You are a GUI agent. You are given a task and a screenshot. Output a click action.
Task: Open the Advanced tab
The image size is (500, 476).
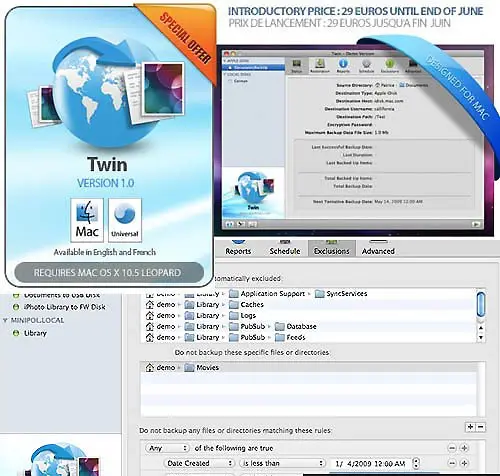(378, 248)
